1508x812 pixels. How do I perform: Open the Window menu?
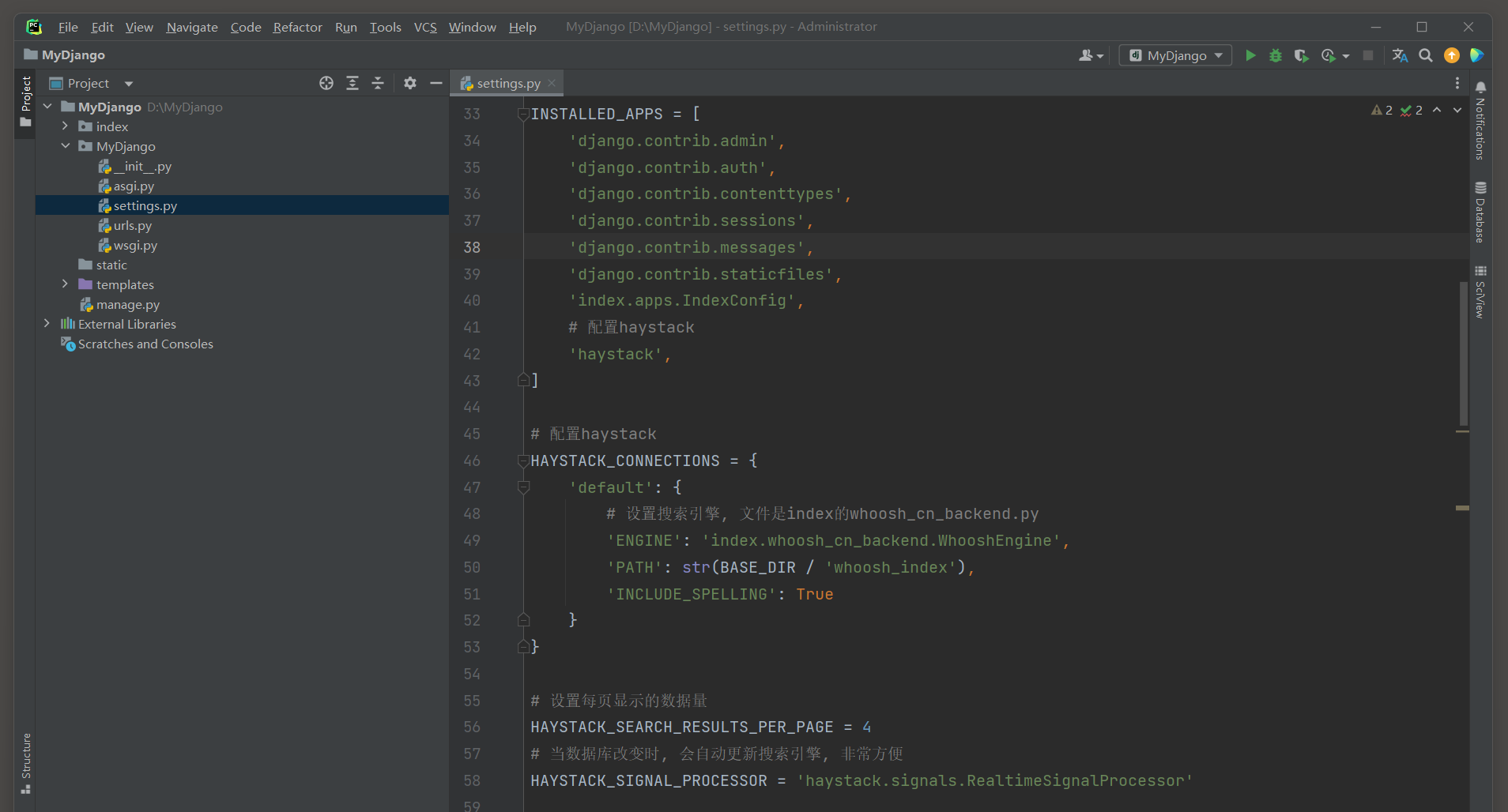[472, 27]
